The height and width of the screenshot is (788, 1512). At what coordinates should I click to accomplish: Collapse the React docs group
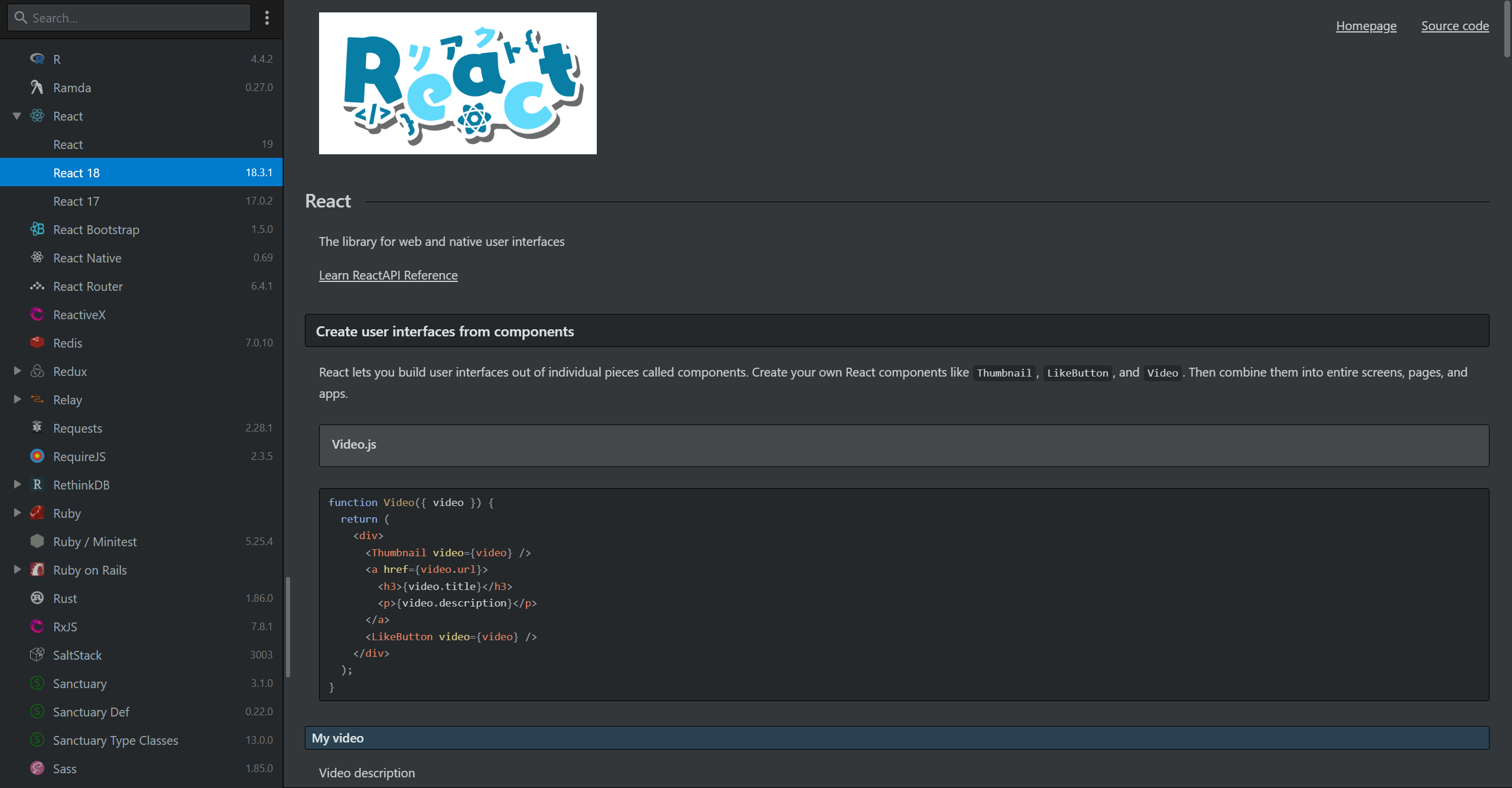click(x=17, y=116)
